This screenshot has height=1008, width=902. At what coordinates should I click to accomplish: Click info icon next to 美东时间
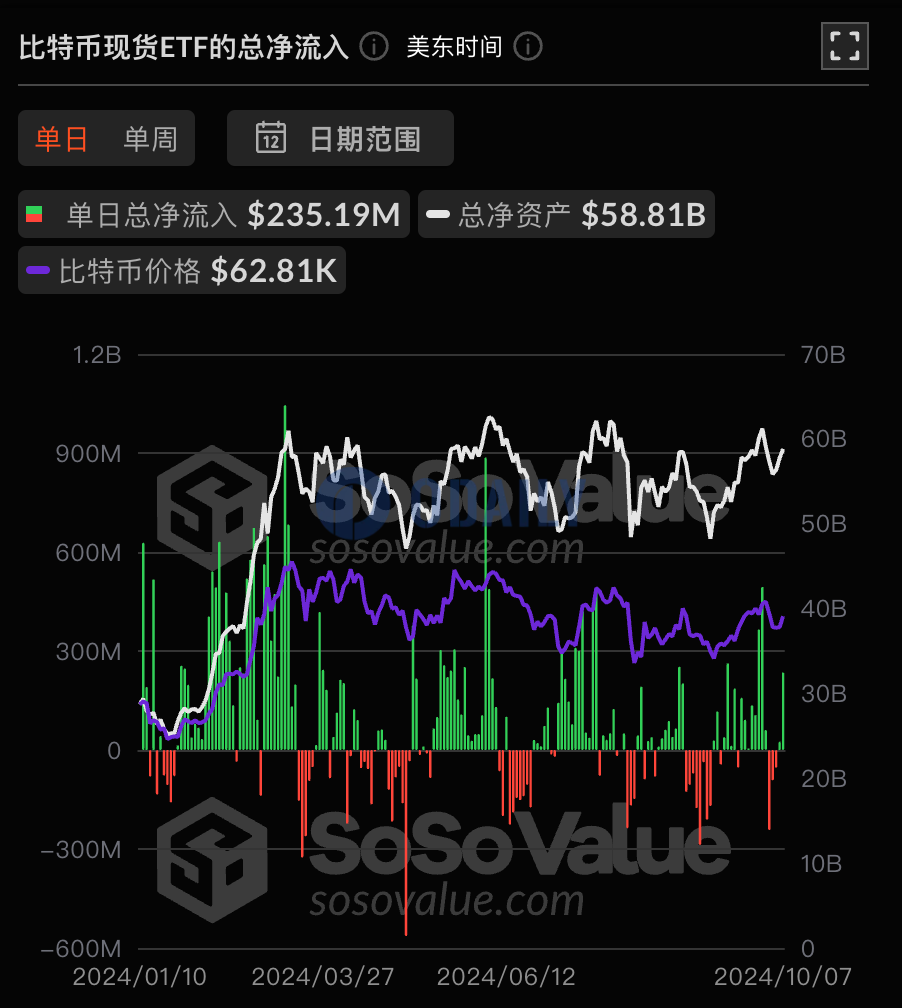(x=528, y=46)
